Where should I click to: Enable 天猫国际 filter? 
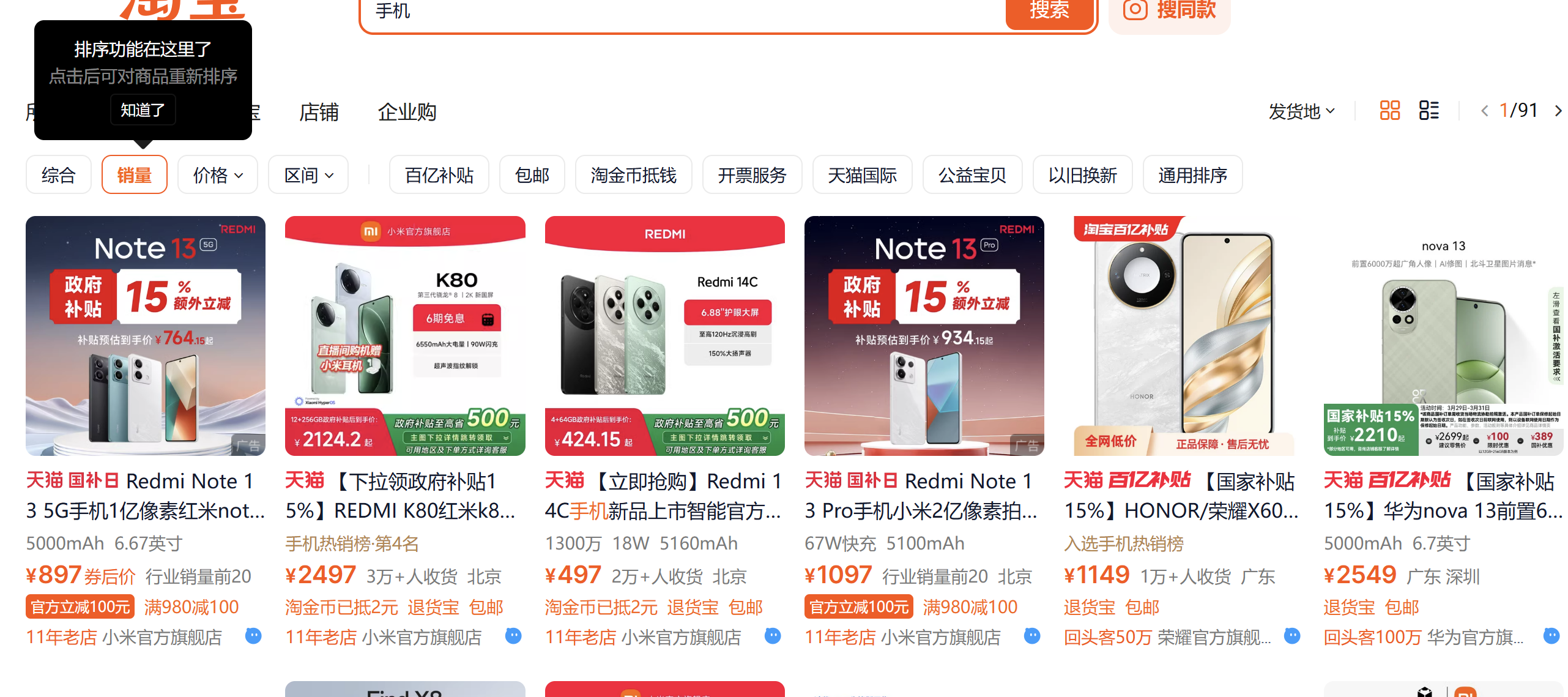tap(862, 175)
